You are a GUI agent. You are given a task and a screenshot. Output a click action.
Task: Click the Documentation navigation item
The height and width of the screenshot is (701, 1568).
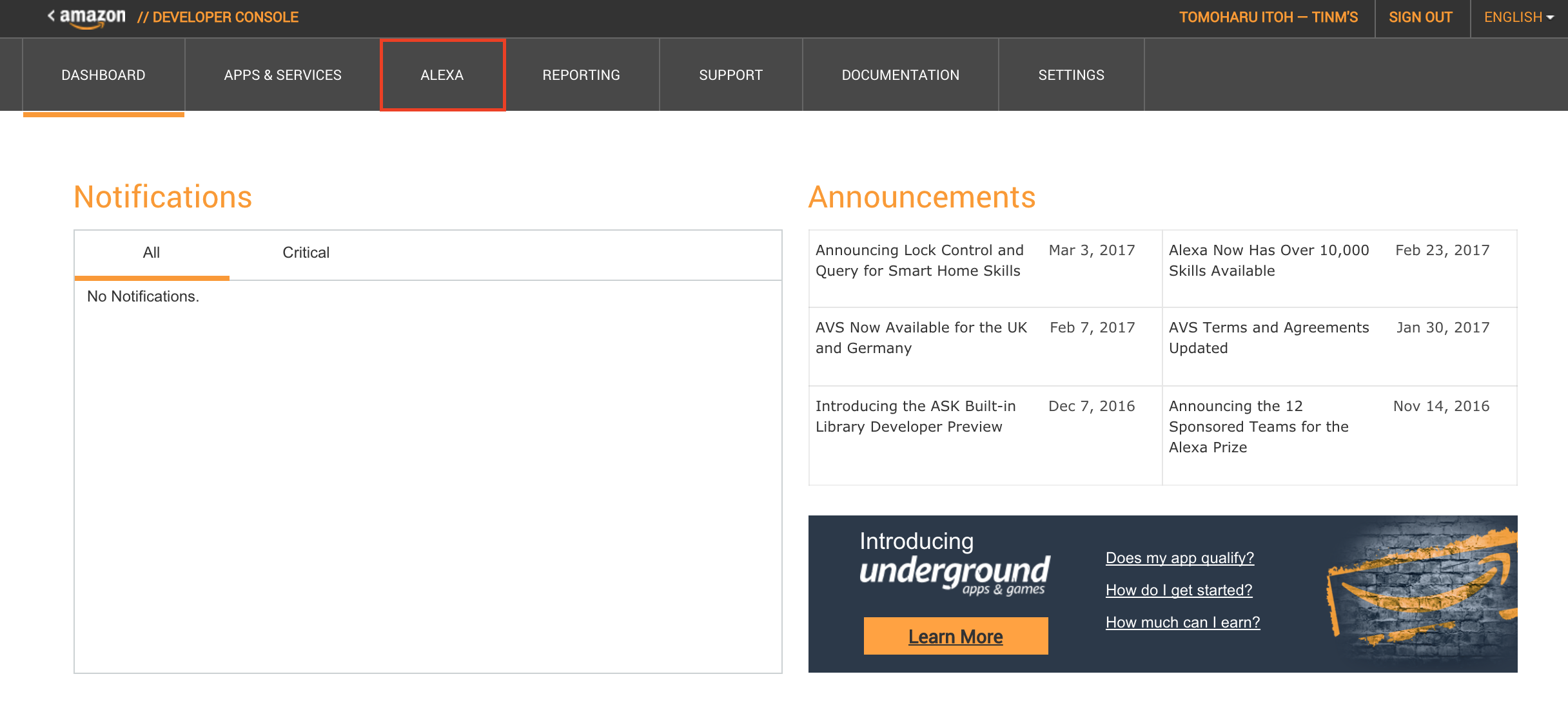tap(901, 75)
